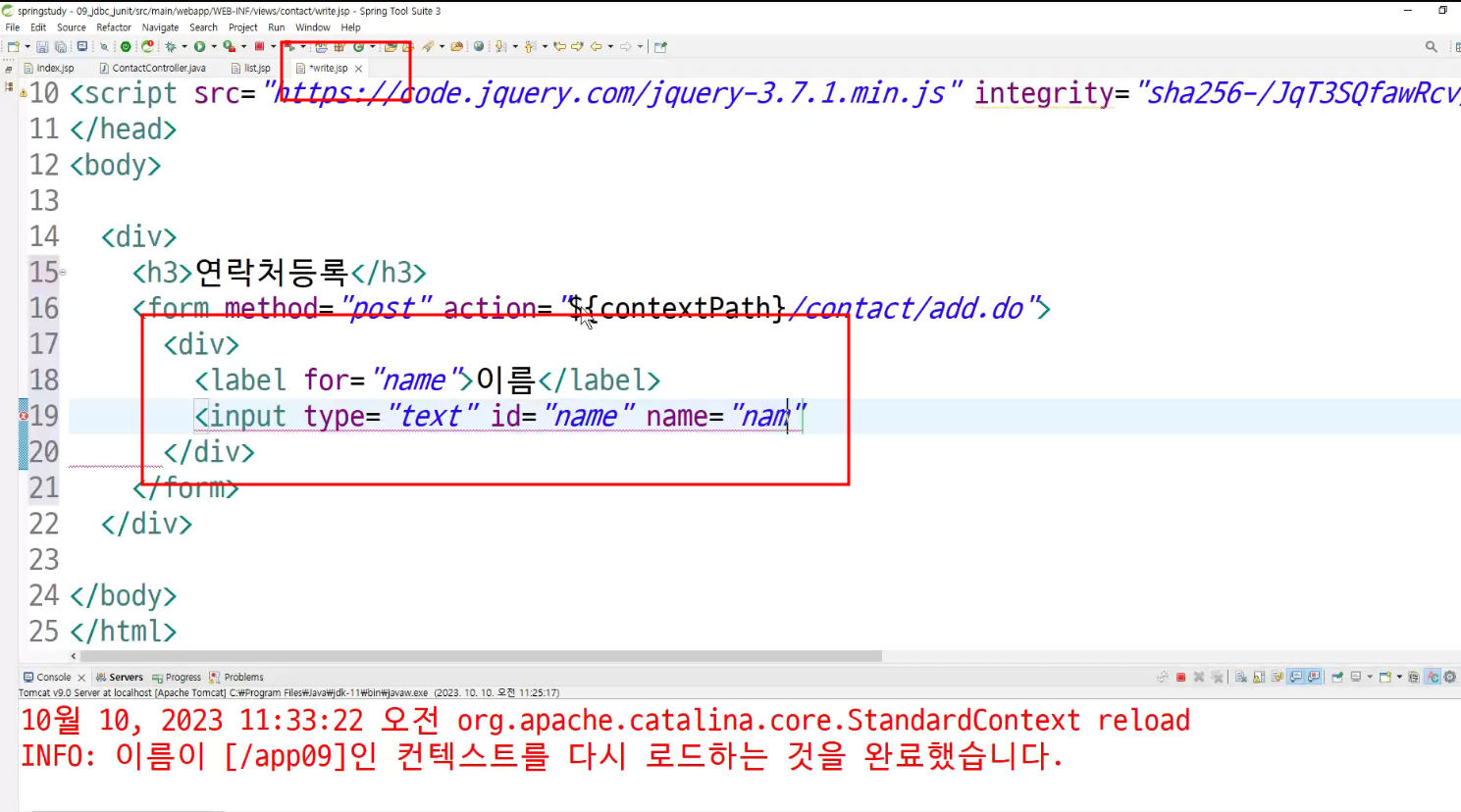Click the New file toolbar icon
This screenshot has height=812, width=1461.
pos(13,46)
